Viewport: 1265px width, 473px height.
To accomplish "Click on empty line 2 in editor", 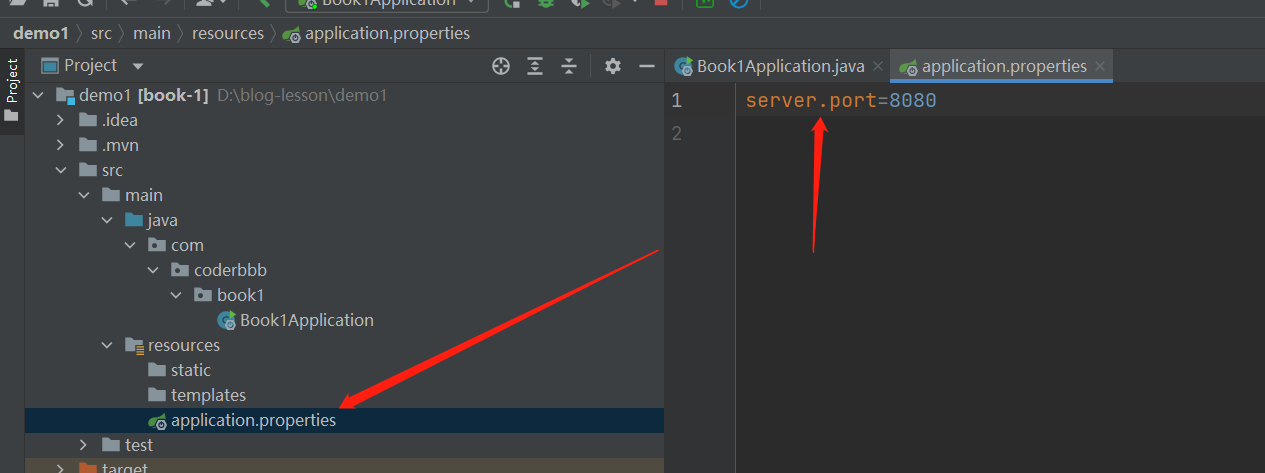I will click(x=900, y=133).
